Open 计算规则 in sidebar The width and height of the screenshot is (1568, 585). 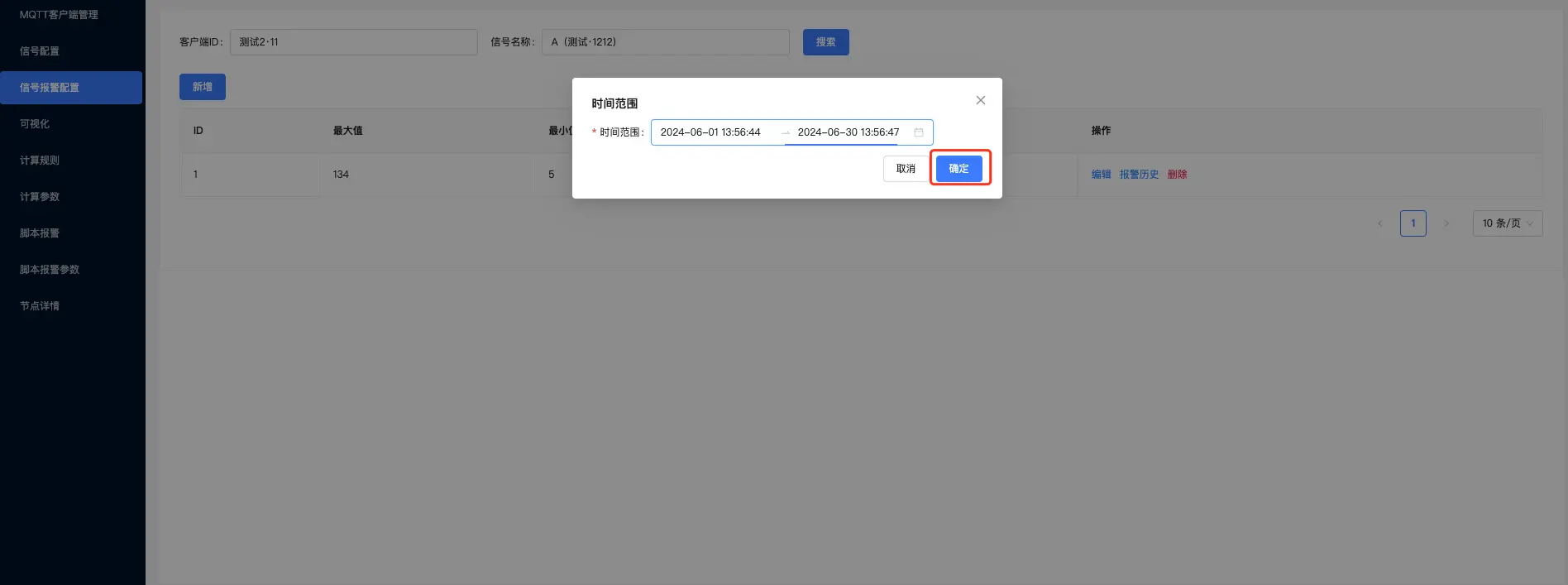coord(40,161)
